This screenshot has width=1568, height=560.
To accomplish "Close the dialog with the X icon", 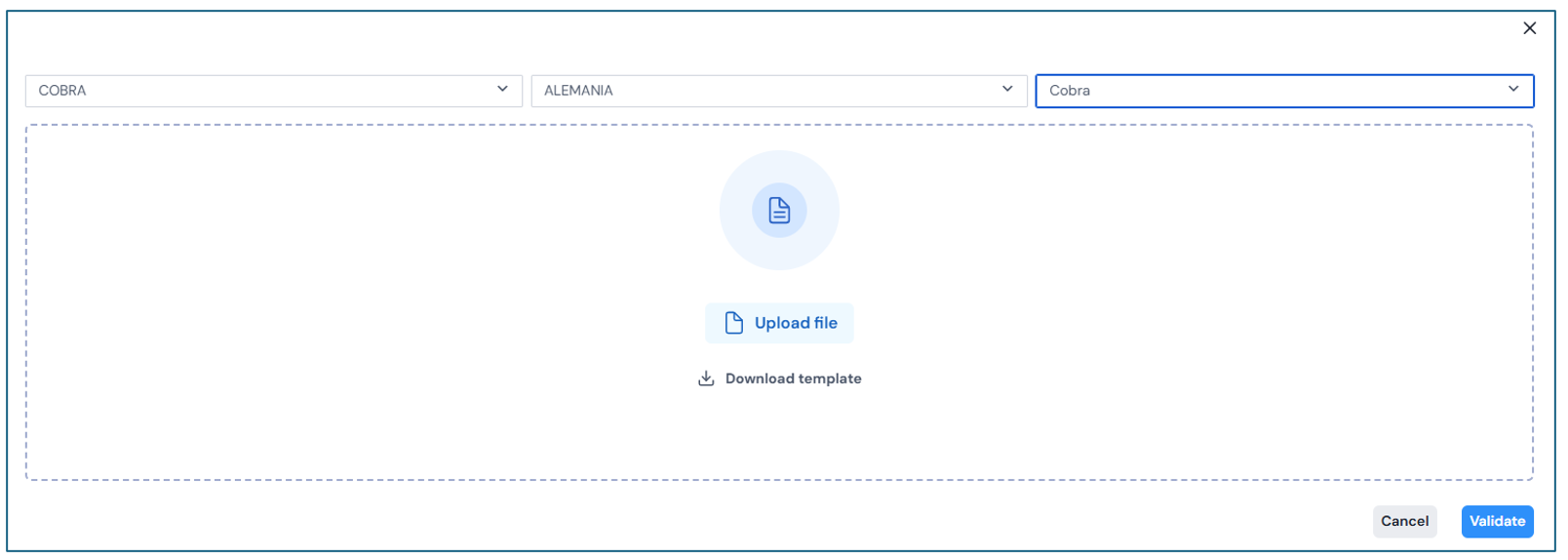I will [x=1529, y=28].
